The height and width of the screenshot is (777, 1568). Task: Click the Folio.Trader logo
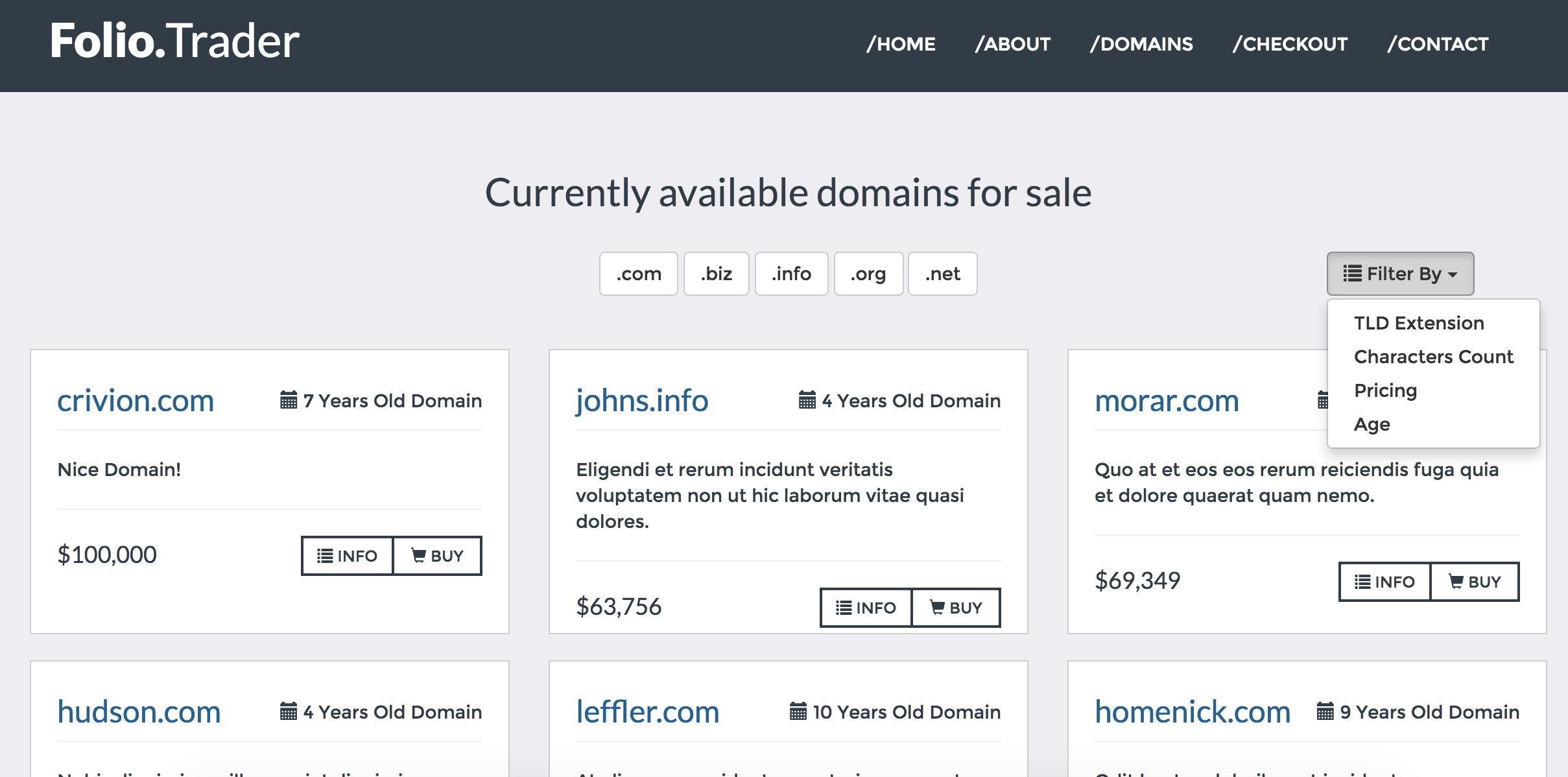pyautogui.click(x=175, y=41)
